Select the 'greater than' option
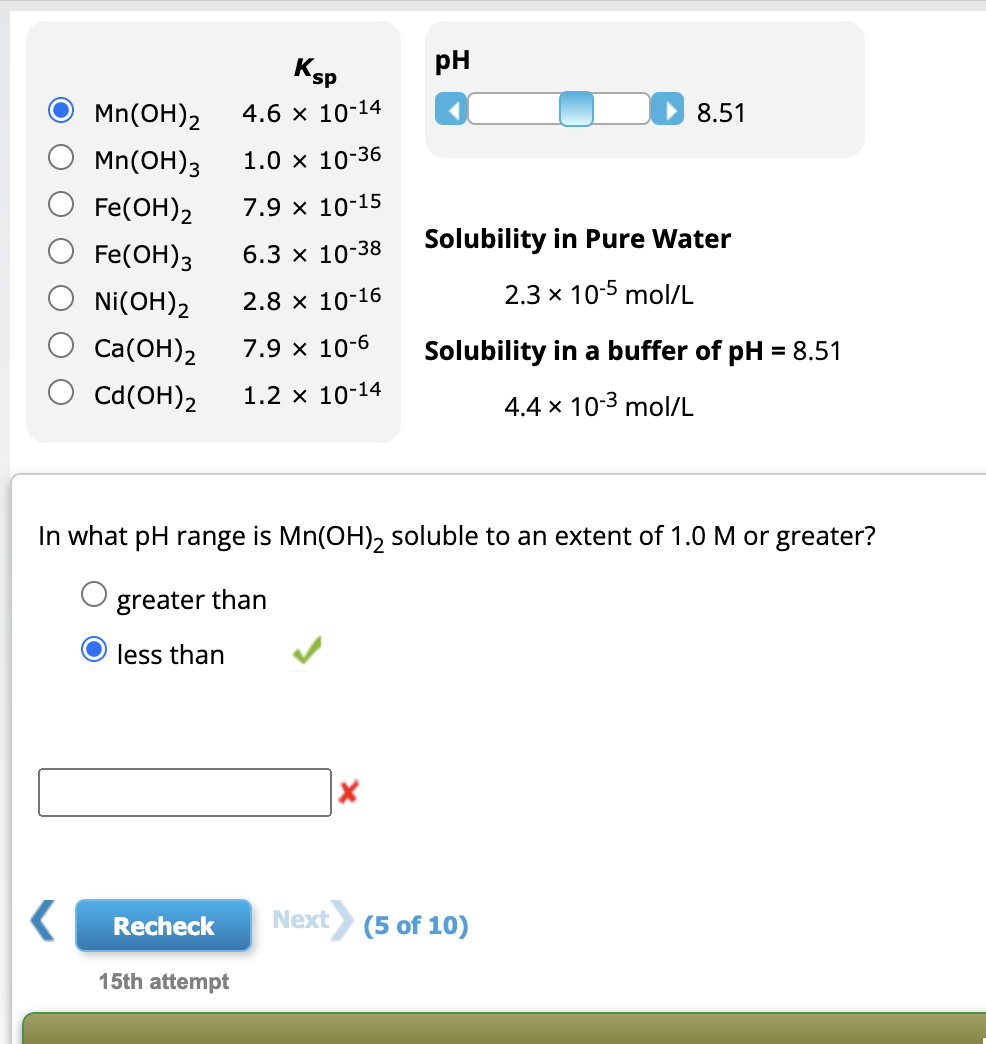Viewport: 986px width, 1044px height. 93,593
